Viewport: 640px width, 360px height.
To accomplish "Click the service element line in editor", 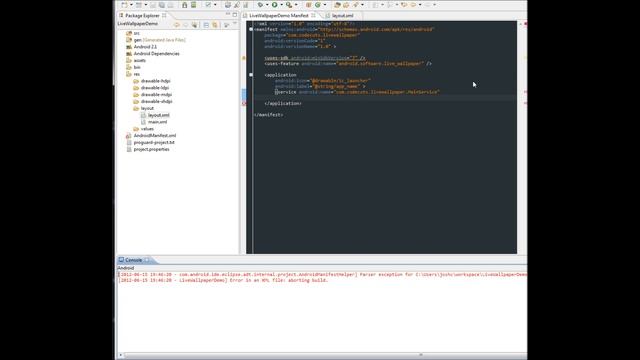I will click(357, 92).
